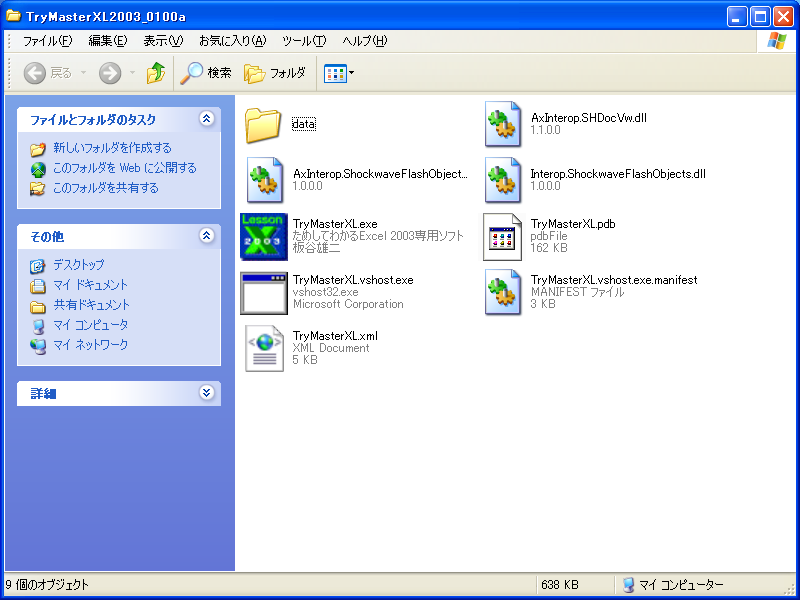Select Interop.ShockwaveFlashObjects.dll file name

coord(618,174)
